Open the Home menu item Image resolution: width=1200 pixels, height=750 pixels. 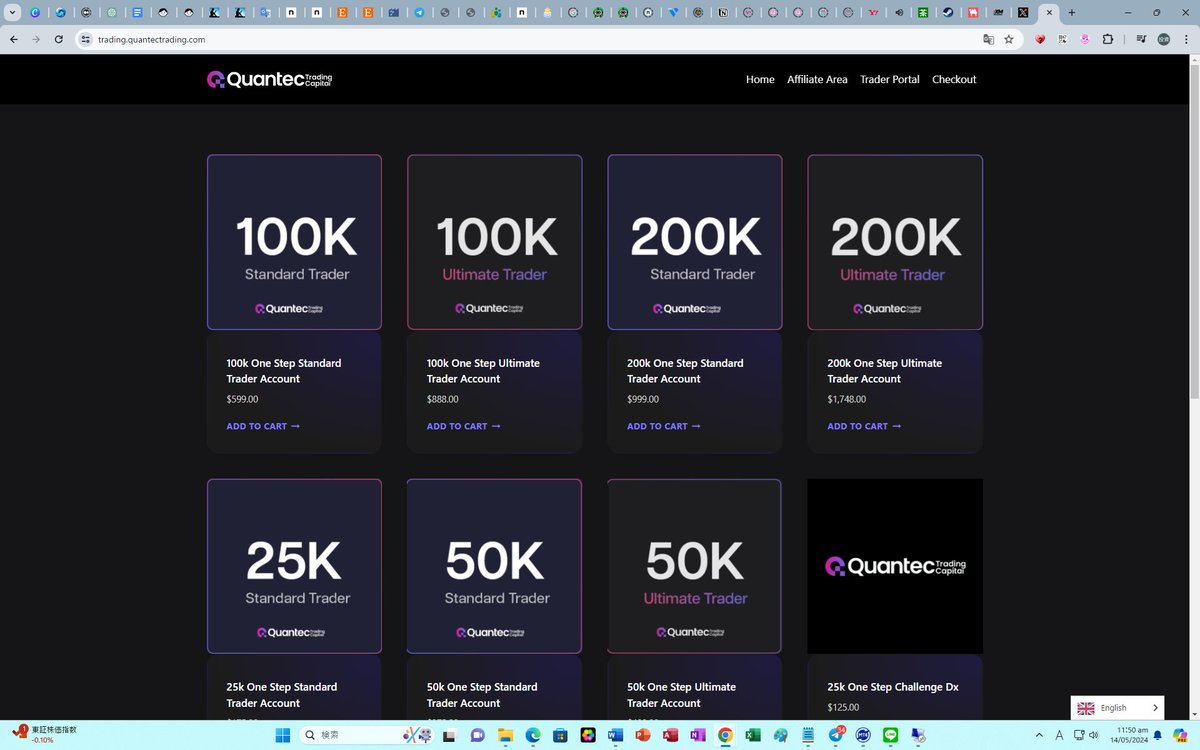click(760, 79)
